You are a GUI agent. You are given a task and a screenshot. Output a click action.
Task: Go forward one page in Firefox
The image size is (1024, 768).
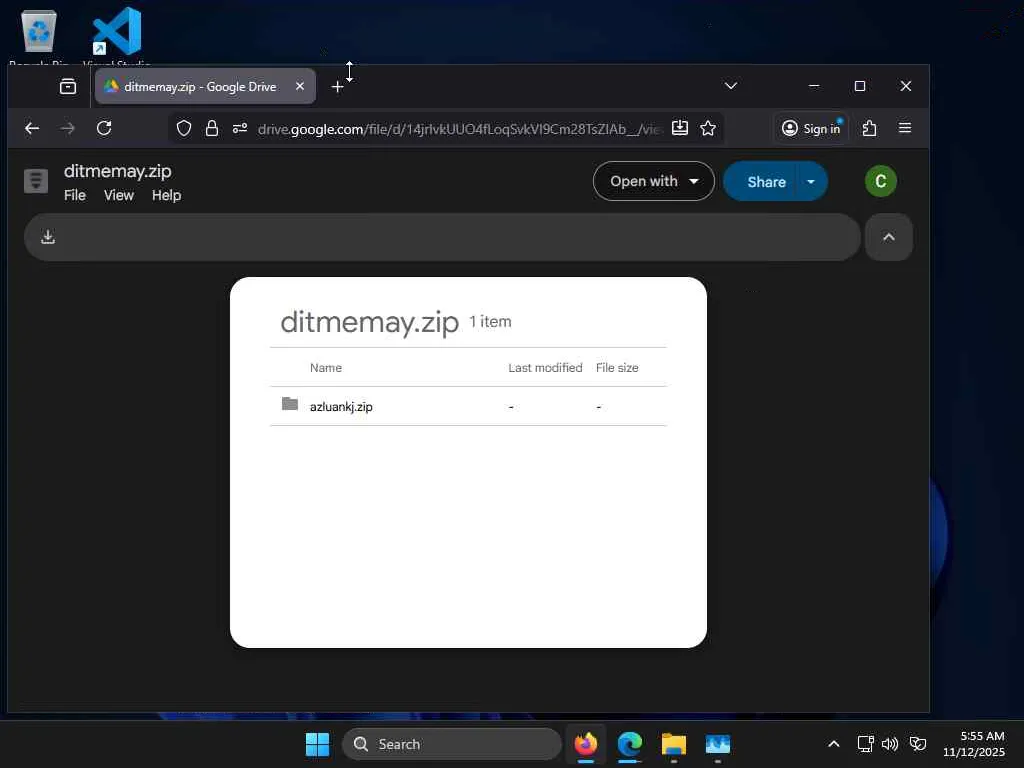67,128
